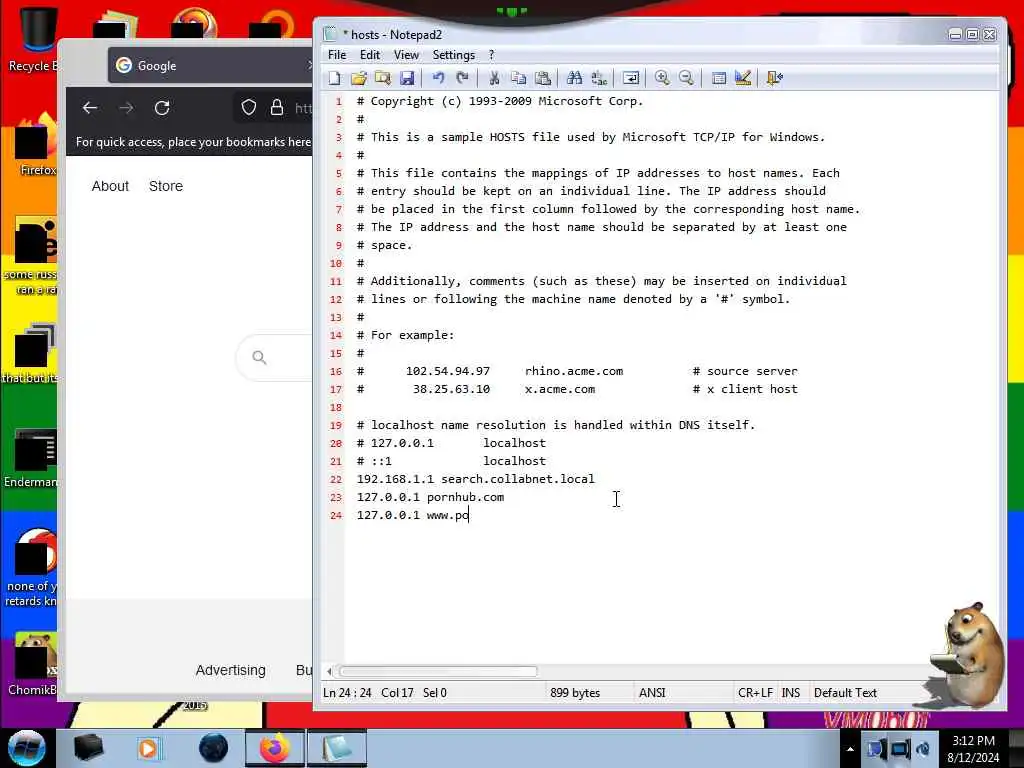Open the syntax scheme selection icon
This screenshot has width=1024, height=768.
[718, 78]
